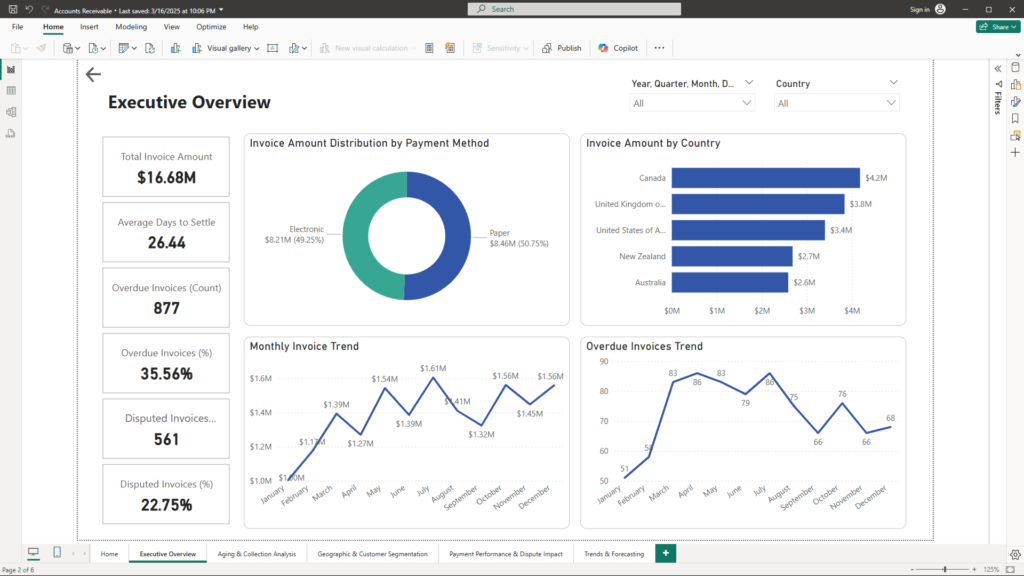Switch to mobile layout view
Image resolution: width=1024 pixels, height=576 pixels.
pos(57,553)
